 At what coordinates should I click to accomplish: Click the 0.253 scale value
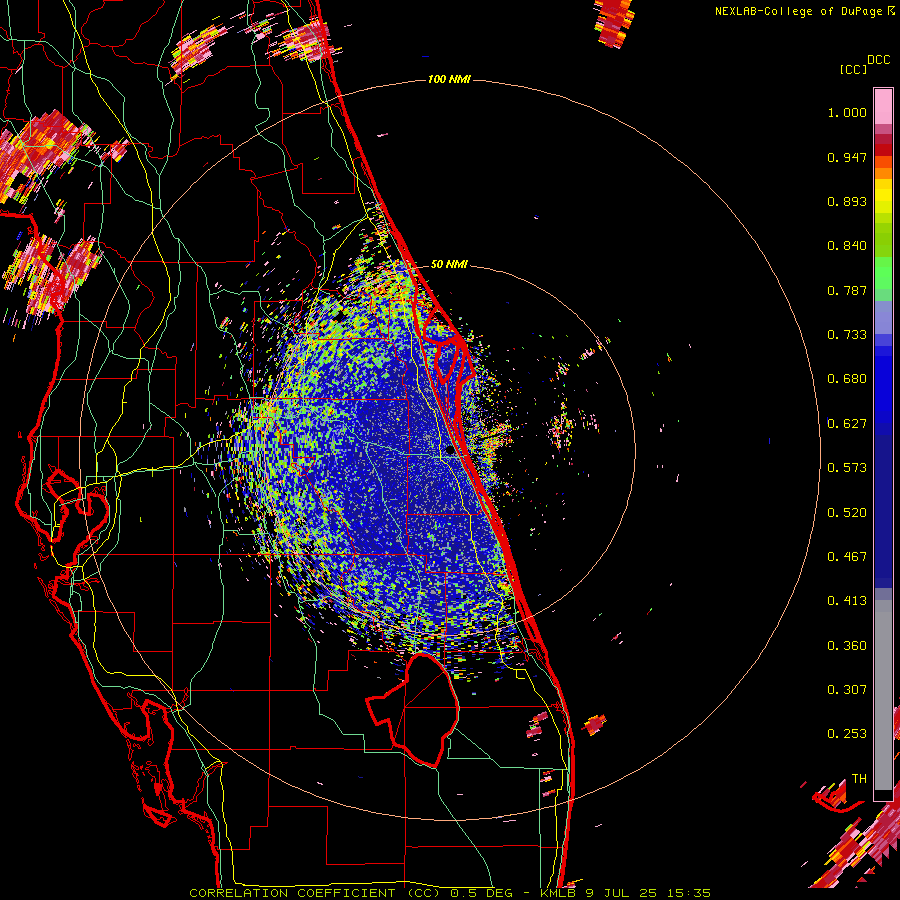(847, 734)
